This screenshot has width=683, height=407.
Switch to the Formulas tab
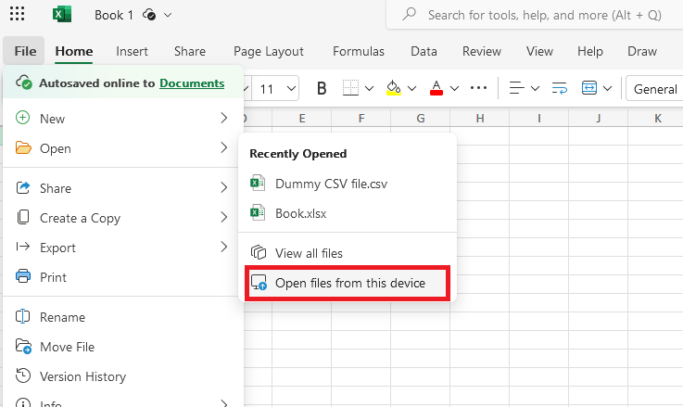[x=358, y=51]
